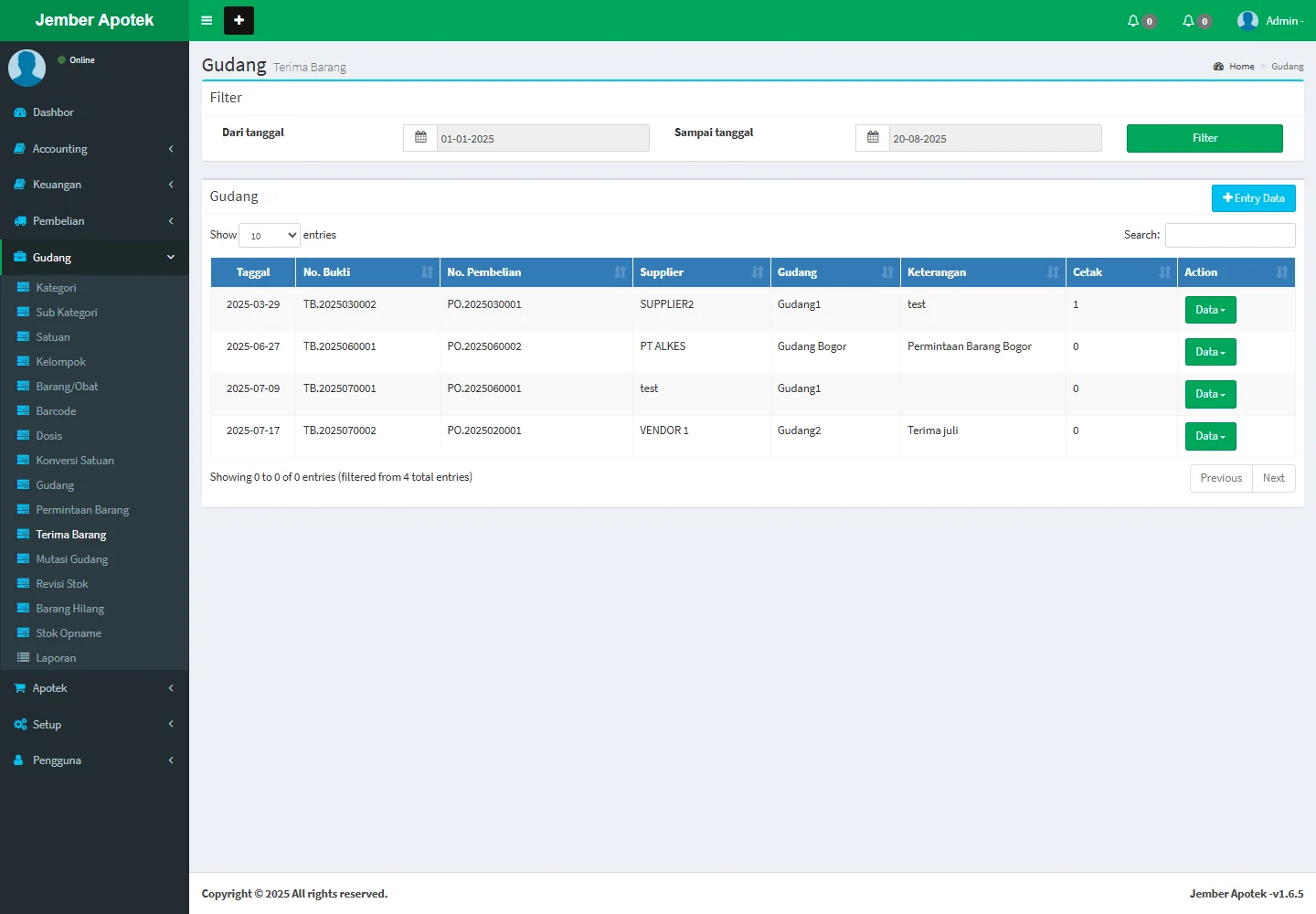Click the green Filter button
The image size is (1316, 914).
1204,138
